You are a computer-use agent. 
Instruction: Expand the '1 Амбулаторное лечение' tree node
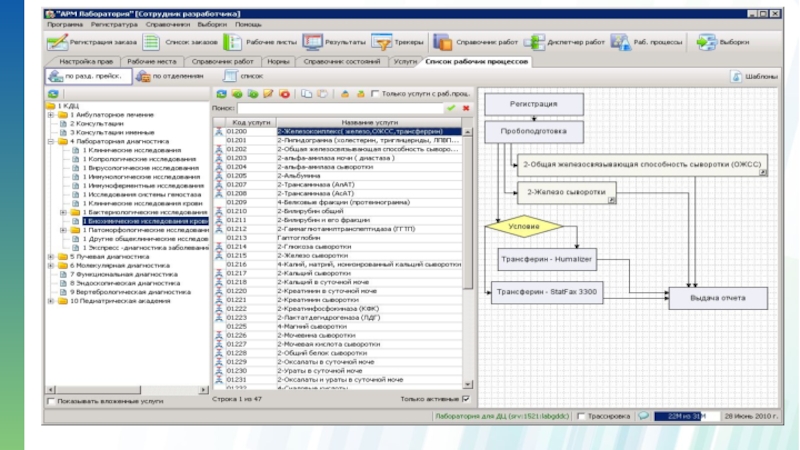pyautogui.click(x=51, y=114)
